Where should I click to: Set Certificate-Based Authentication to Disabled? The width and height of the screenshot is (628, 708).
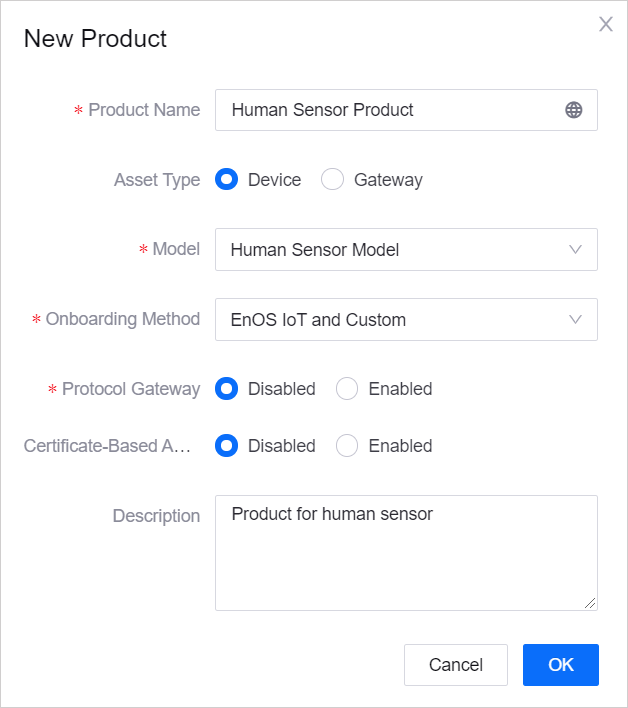coord(227,446)
